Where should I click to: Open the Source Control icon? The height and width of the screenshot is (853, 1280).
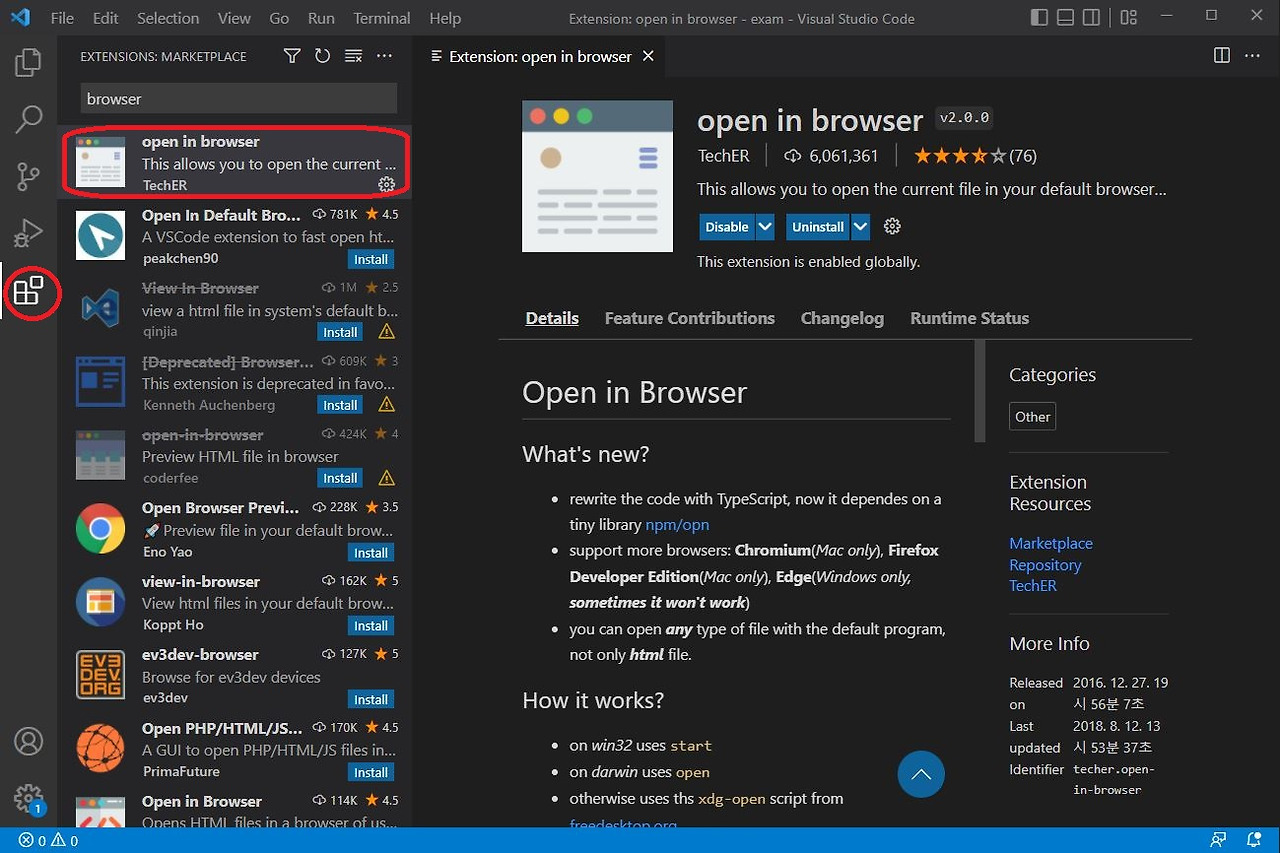(x=27, y=176)
